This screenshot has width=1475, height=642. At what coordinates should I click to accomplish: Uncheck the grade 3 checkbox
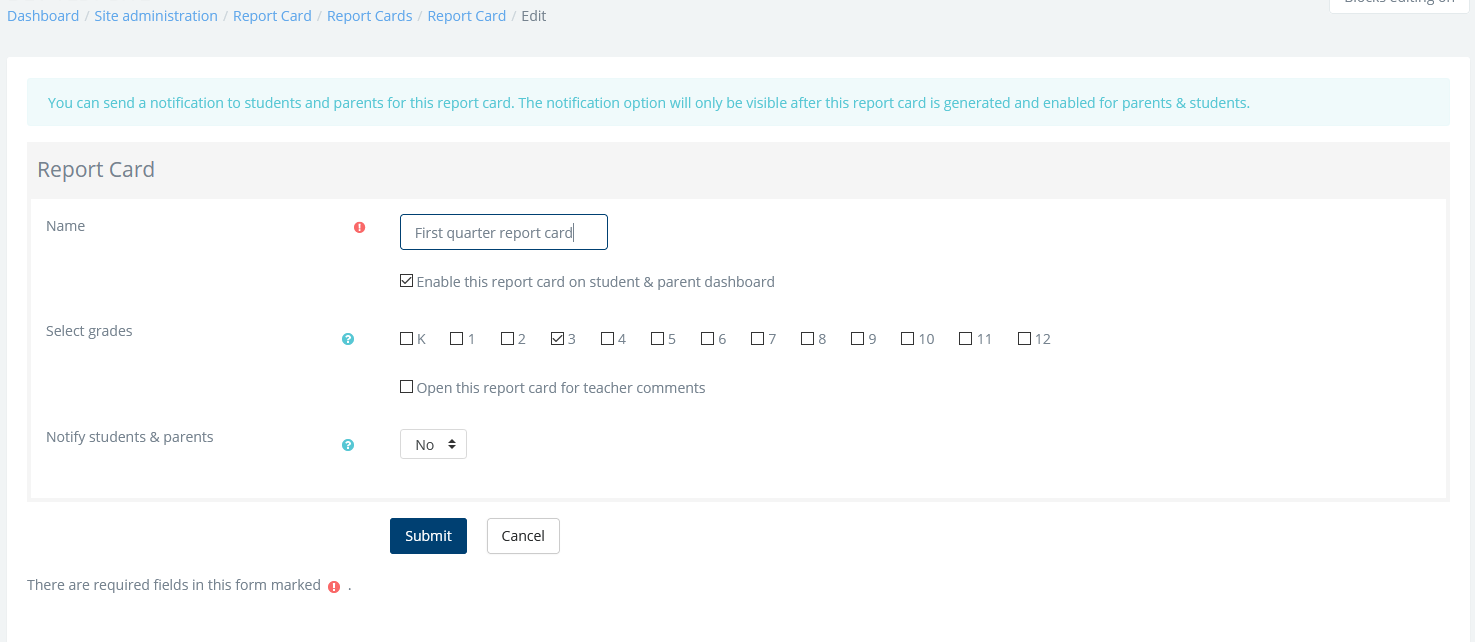pos(558,339)
